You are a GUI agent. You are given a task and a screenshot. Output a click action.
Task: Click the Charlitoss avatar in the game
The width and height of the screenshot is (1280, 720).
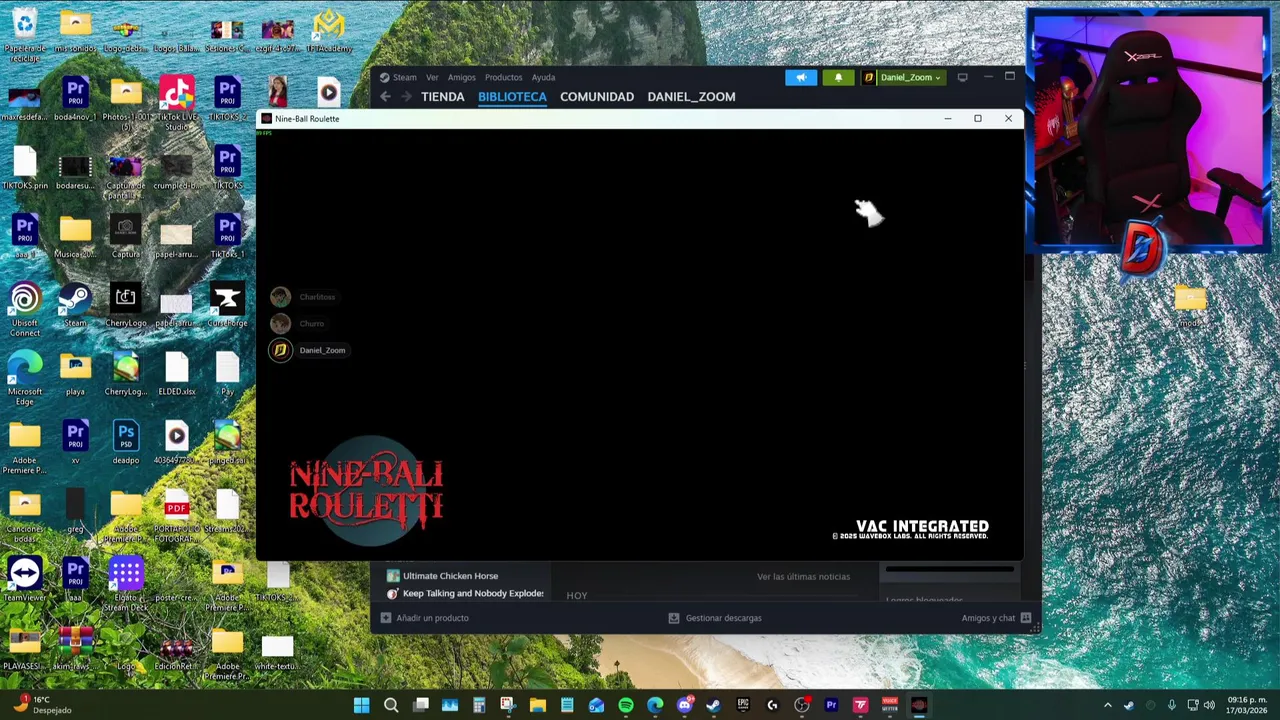pyautogui.click(x=280, y=297)
